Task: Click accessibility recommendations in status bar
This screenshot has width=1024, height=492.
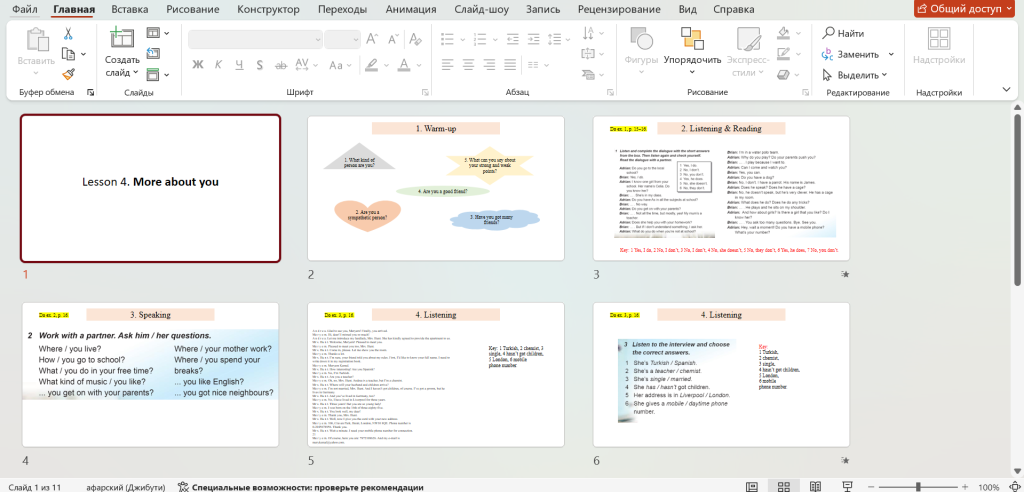Action: click(300, 487)
